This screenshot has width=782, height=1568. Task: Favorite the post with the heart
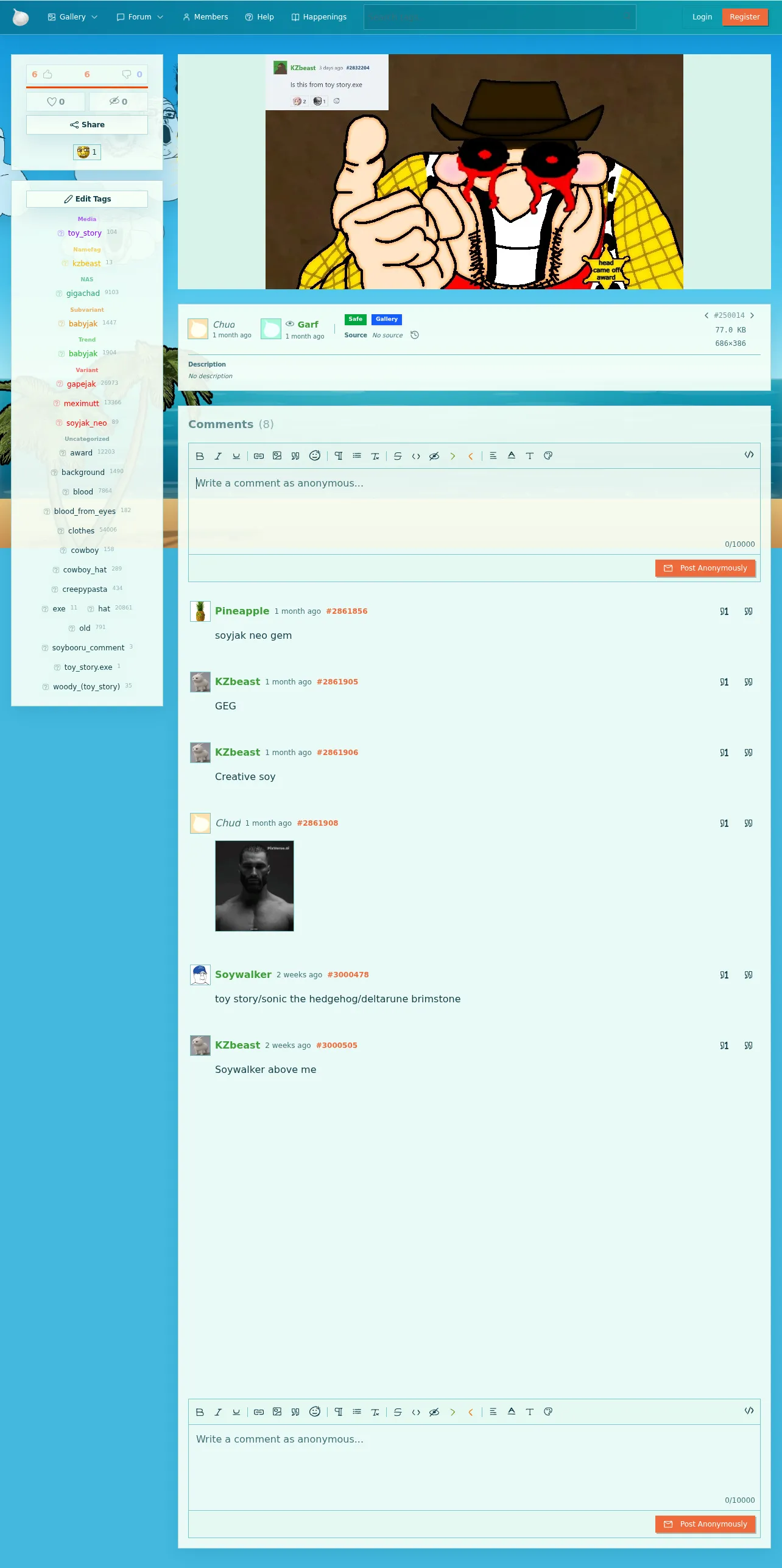[56, 102]
